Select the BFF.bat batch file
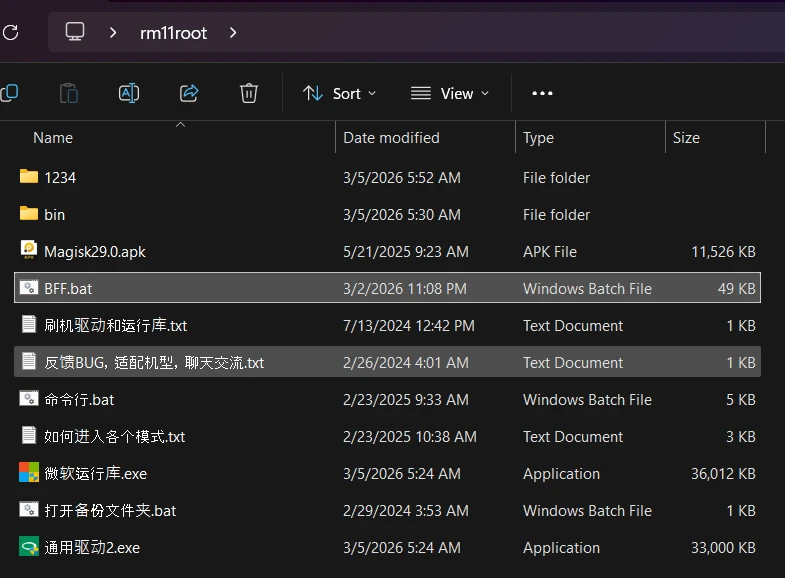Image resolution: width=785 pixels, height=578 pixels. click(x=68, y=288)
